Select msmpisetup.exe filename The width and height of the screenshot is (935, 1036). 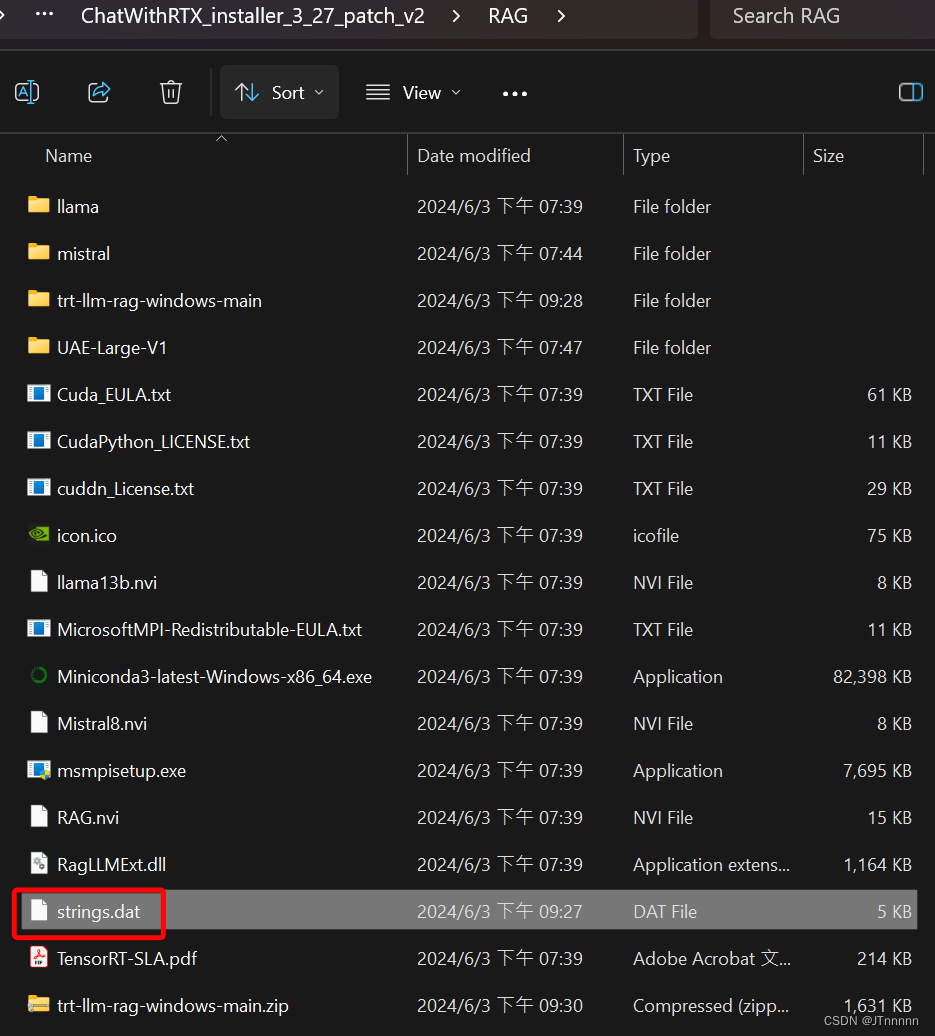(x=122, y=771)
